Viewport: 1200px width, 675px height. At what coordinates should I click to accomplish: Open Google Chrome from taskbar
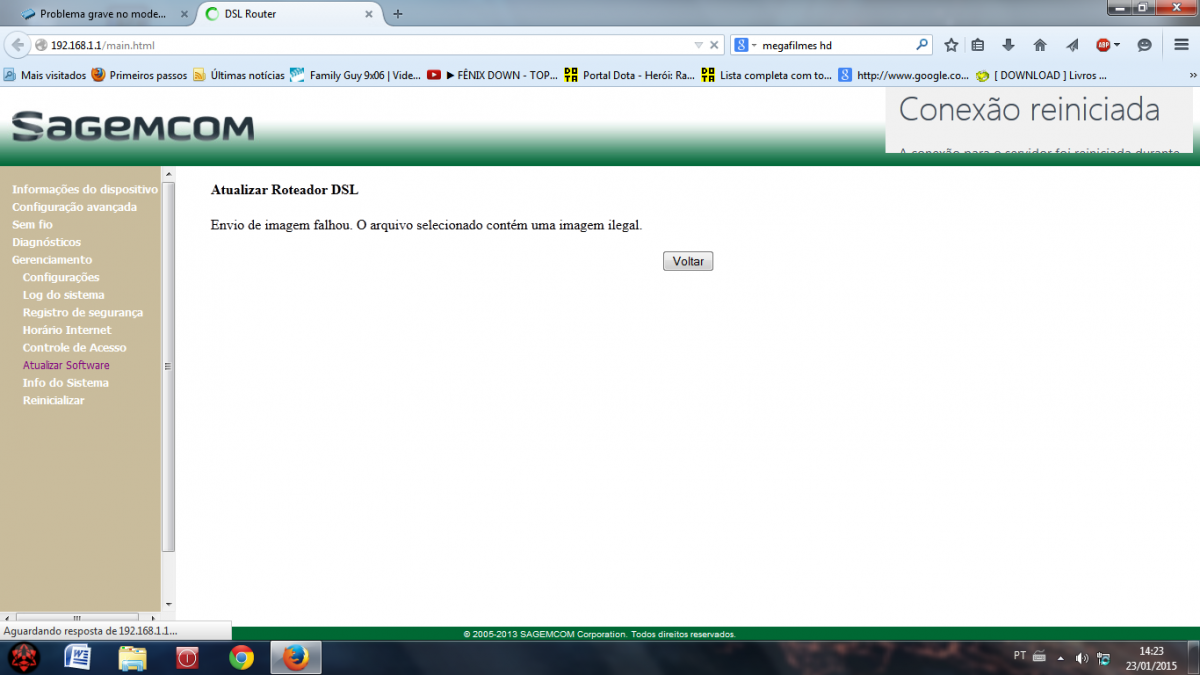(241, 658)
